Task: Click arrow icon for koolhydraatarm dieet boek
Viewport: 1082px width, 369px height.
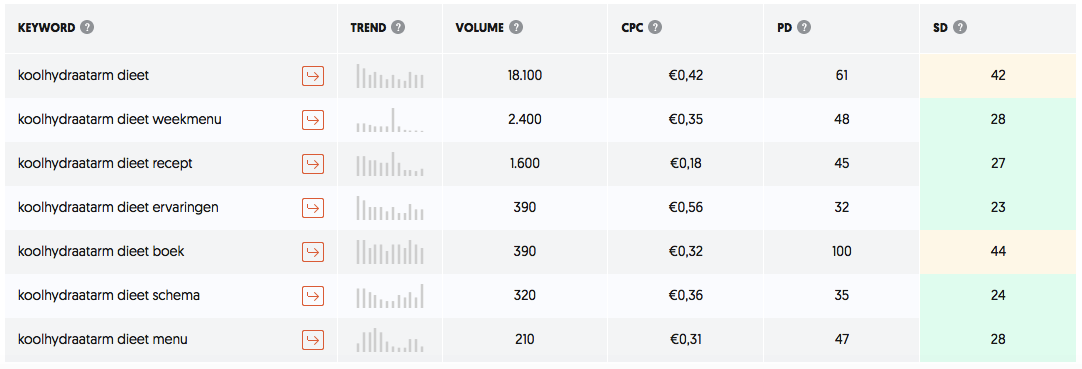Action: tap(313, 252)
